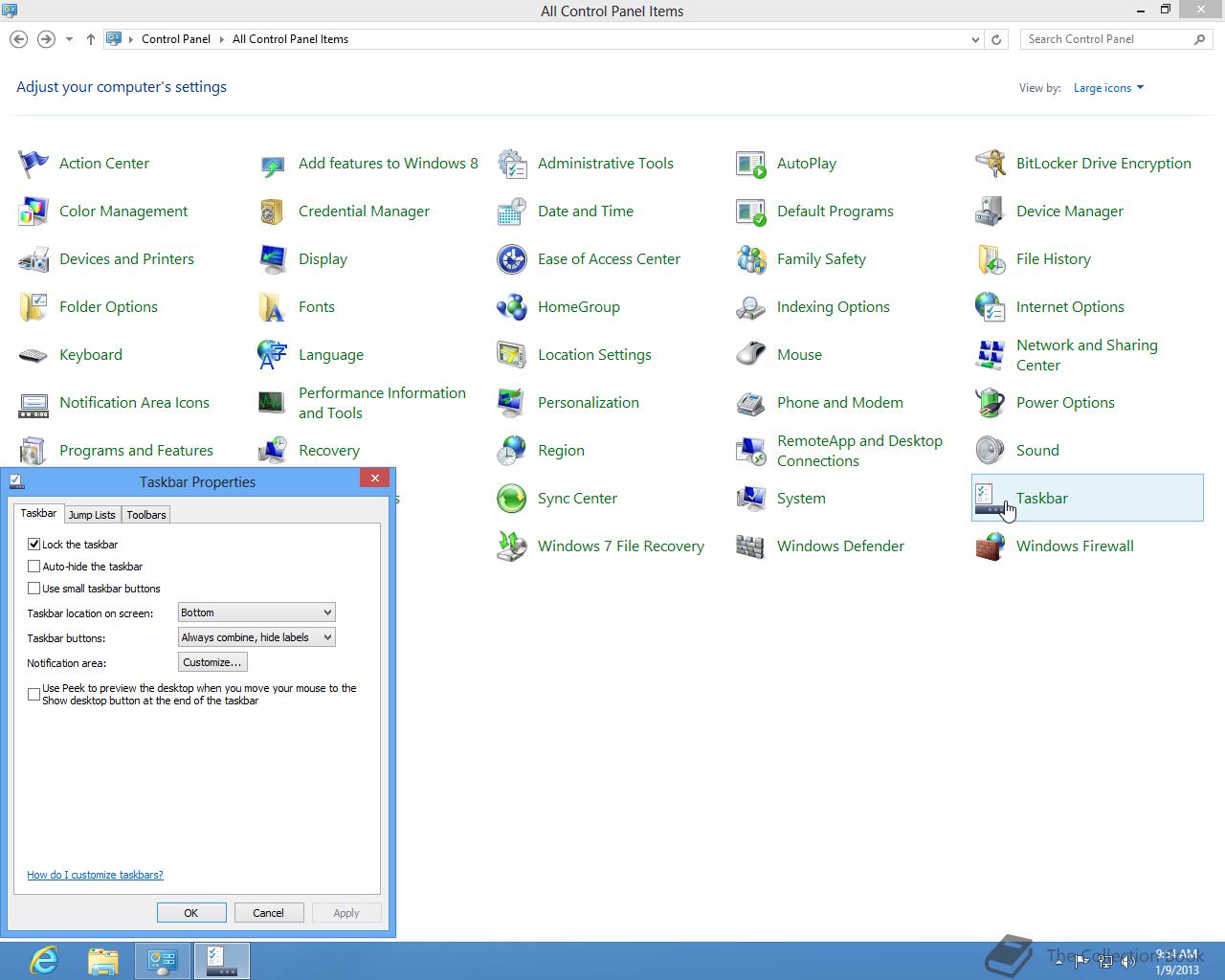Open File Explorer from the taskbar

coord(103,960)
